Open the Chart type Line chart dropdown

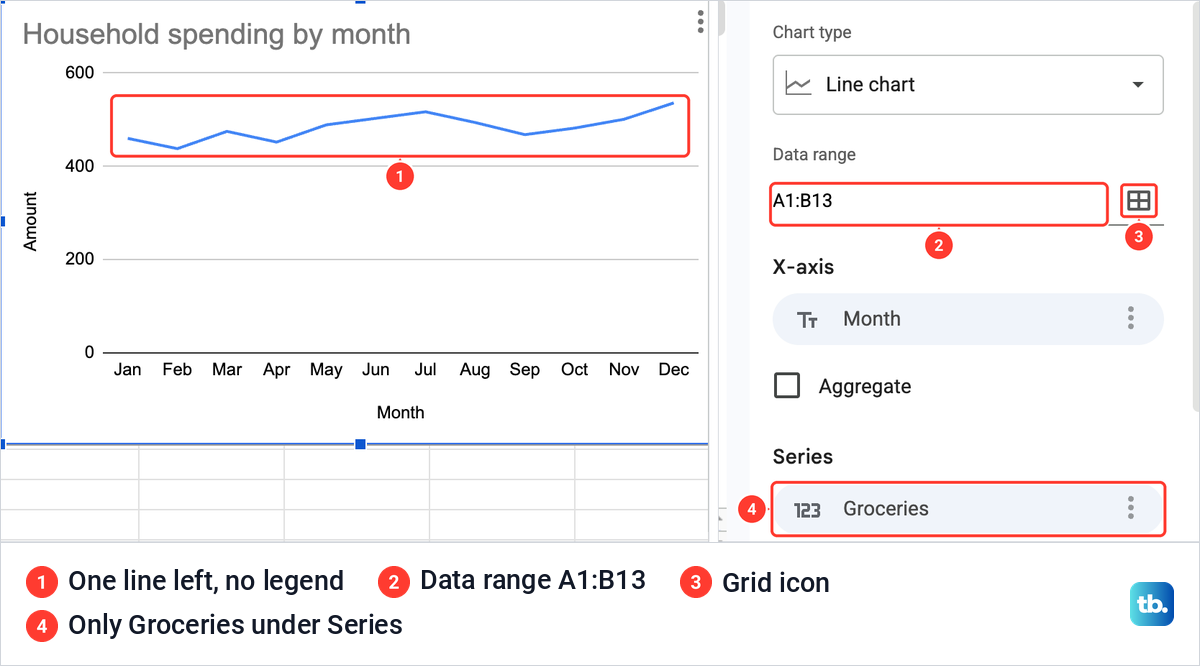tap(968, 84)
